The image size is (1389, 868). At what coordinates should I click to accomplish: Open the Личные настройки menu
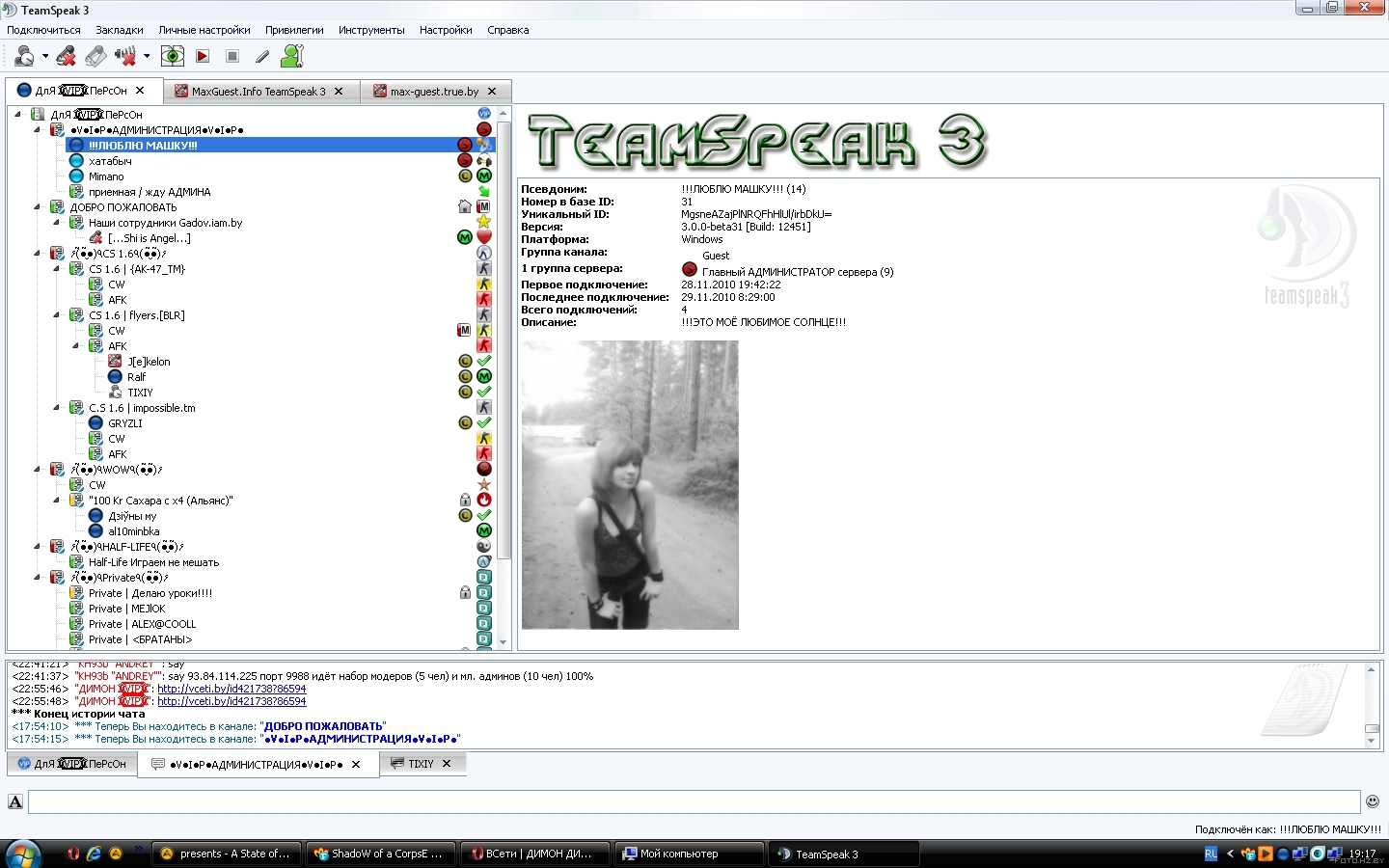tap(204, 30)
